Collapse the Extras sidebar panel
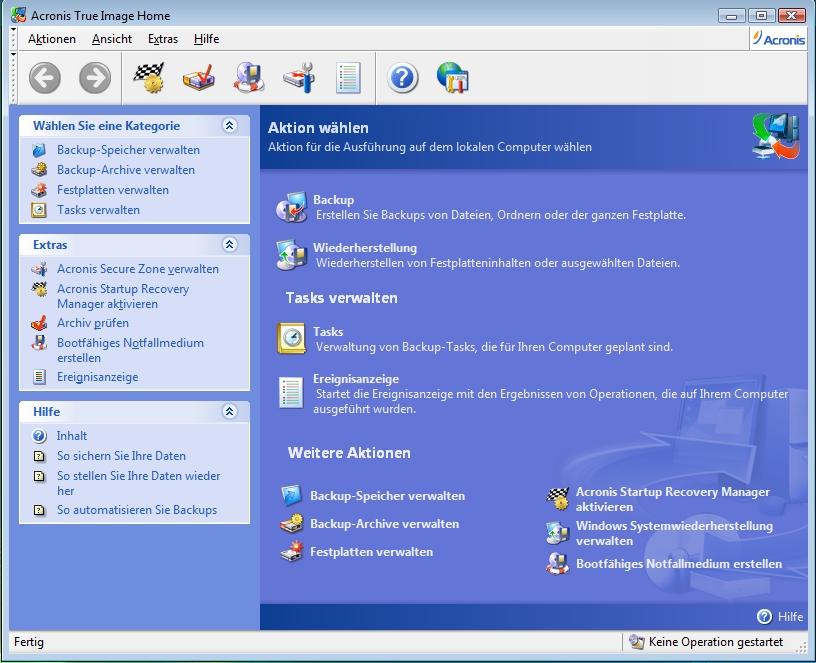This screenshot has width=816, height=663. tap(230, 245)
